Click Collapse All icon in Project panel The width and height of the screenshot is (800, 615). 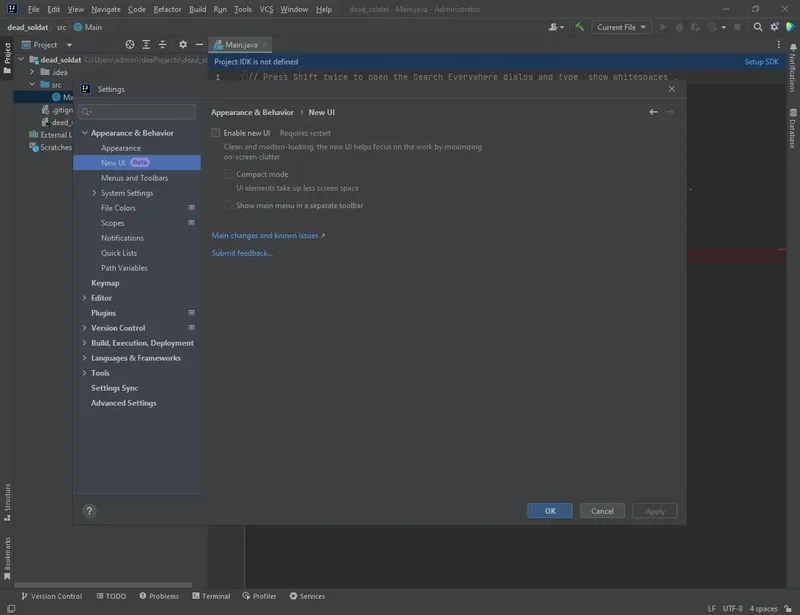click(x=160, y=45)
